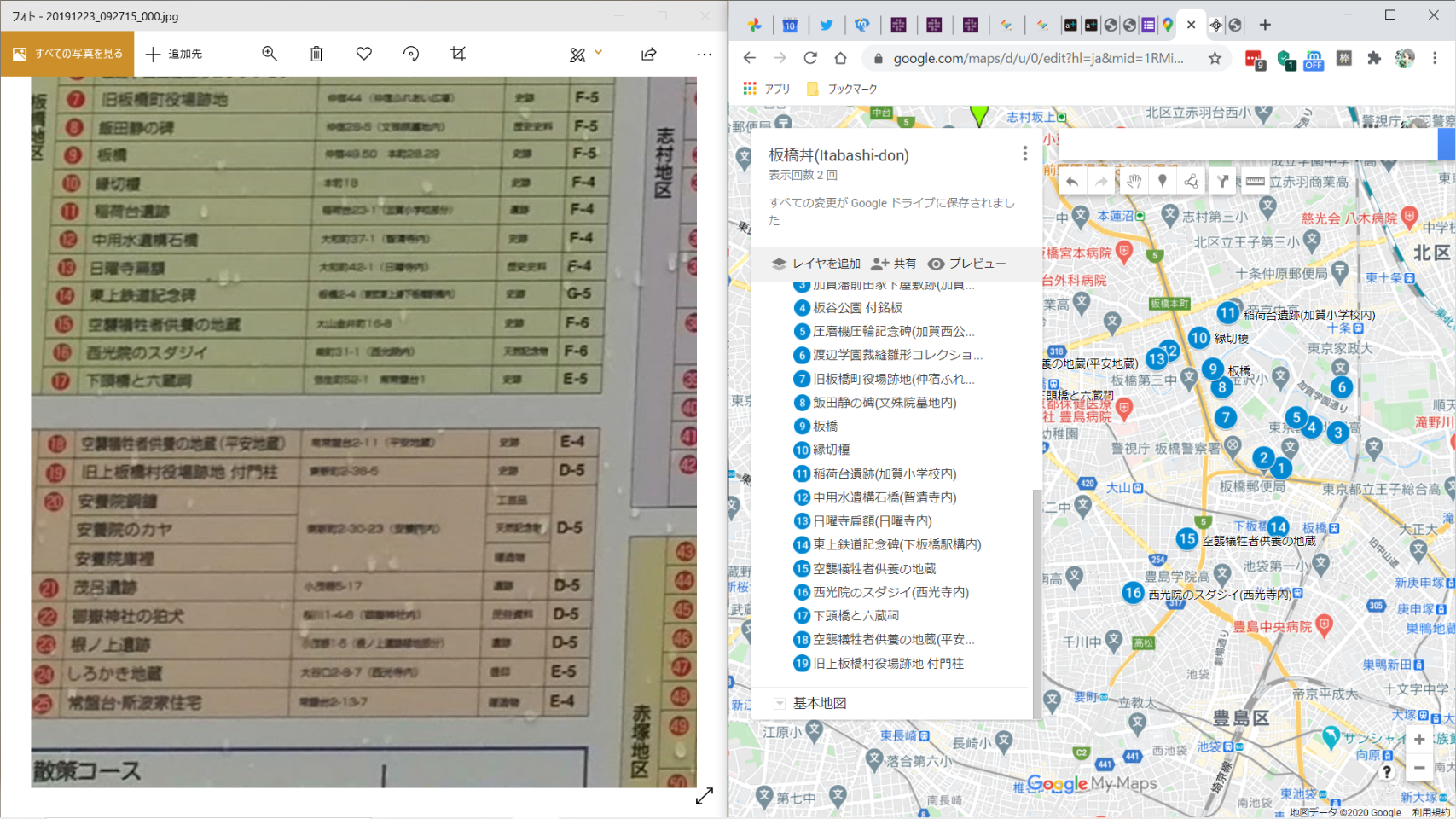The image size is (1456, 819).
Task: Rotate the photo using the rotate icon
Action: [x=411, y=54]
